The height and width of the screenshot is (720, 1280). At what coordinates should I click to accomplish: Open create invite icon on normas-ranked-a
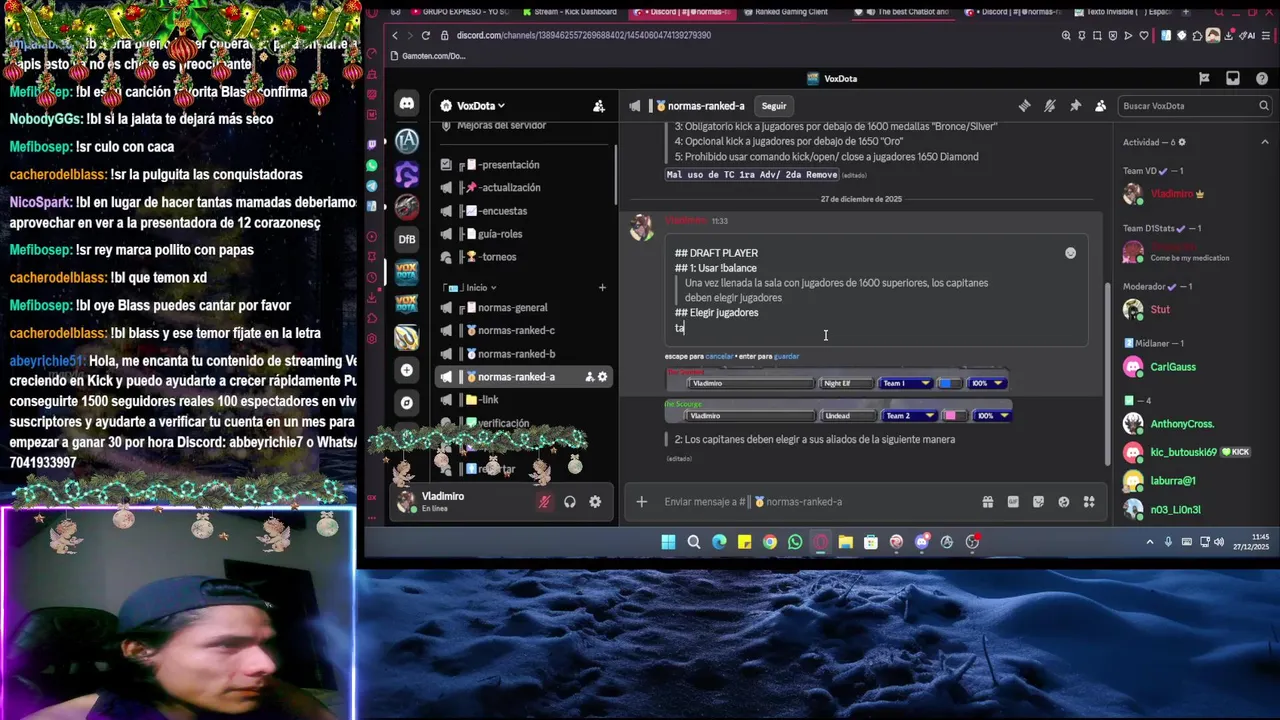click(x=589, y=377)
